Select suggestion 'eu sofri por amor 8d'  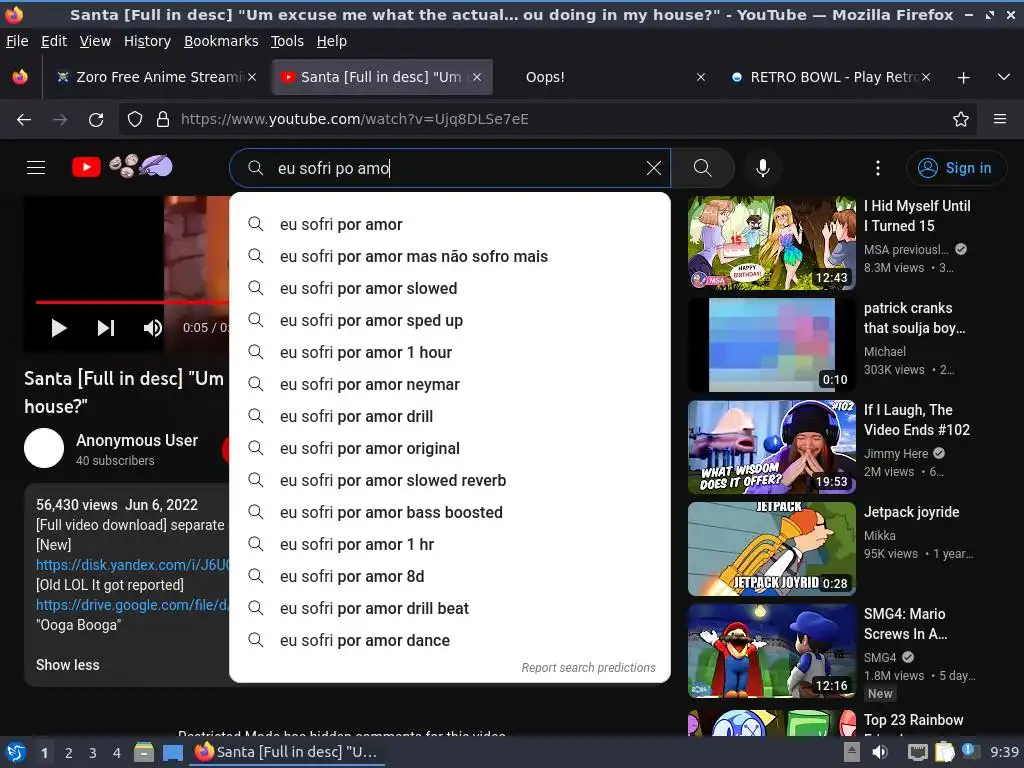pyautogui.click(x=450, y=577)
